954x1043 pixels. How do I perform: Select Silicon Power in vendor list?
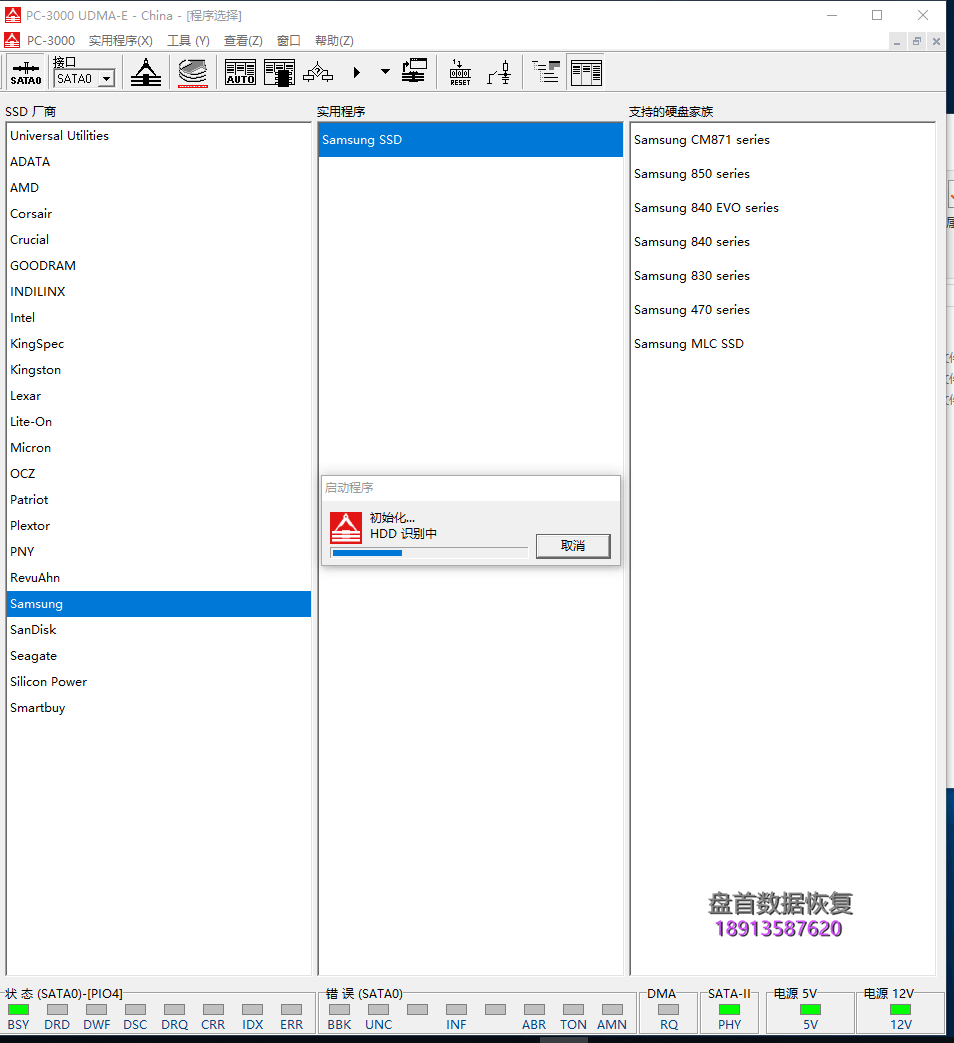159,681
